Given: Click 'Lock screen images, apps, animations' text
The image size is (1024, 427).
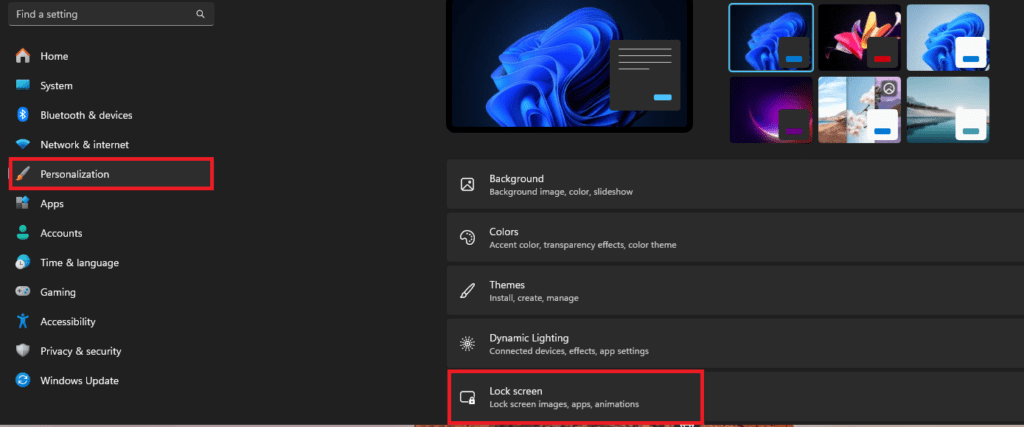Looking at the screenshot, I should pyautogui.click(x=564, y=404).
